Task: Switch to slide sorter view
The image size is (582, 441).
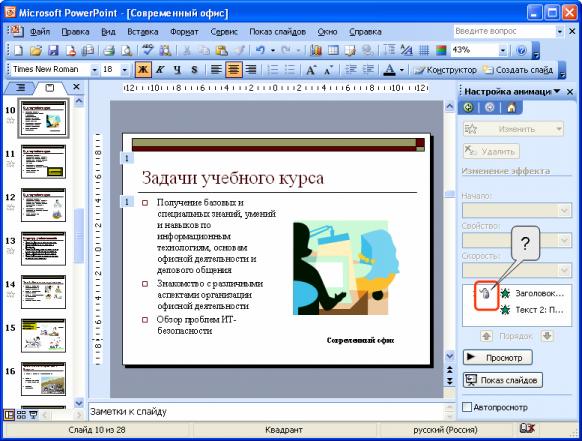Action: pos(22,415)
